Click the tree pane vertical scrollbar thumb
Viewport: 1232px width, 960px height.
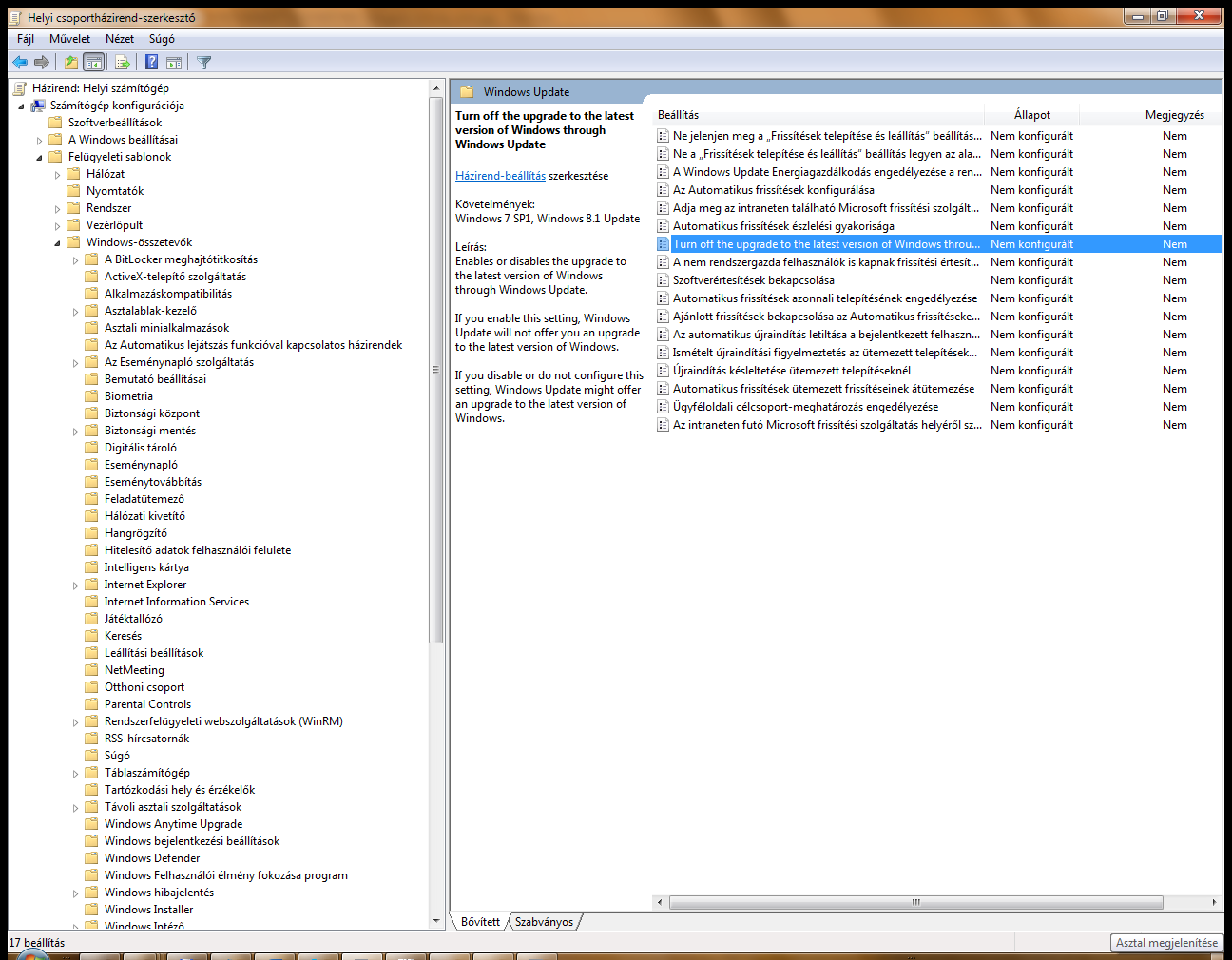pos(436,370)
